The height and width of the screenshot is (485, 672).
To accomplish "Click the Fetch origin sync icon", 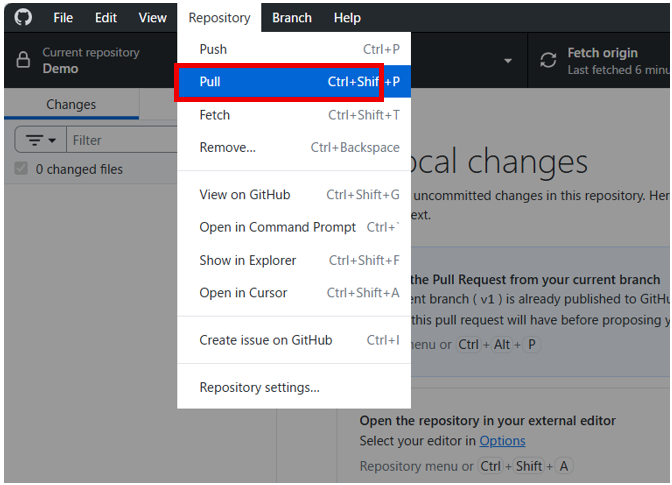I will (x=548, y=60).
